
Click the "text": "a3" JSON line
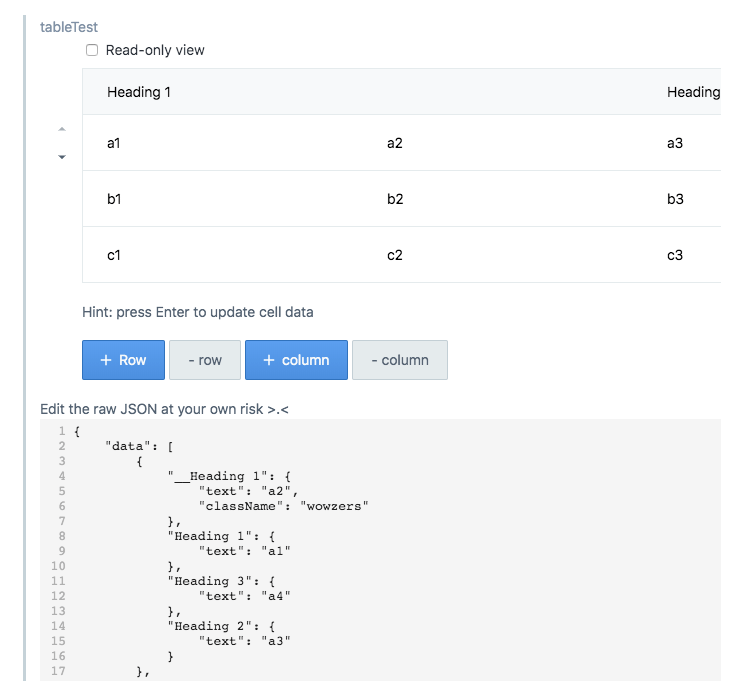pos(245,641)
